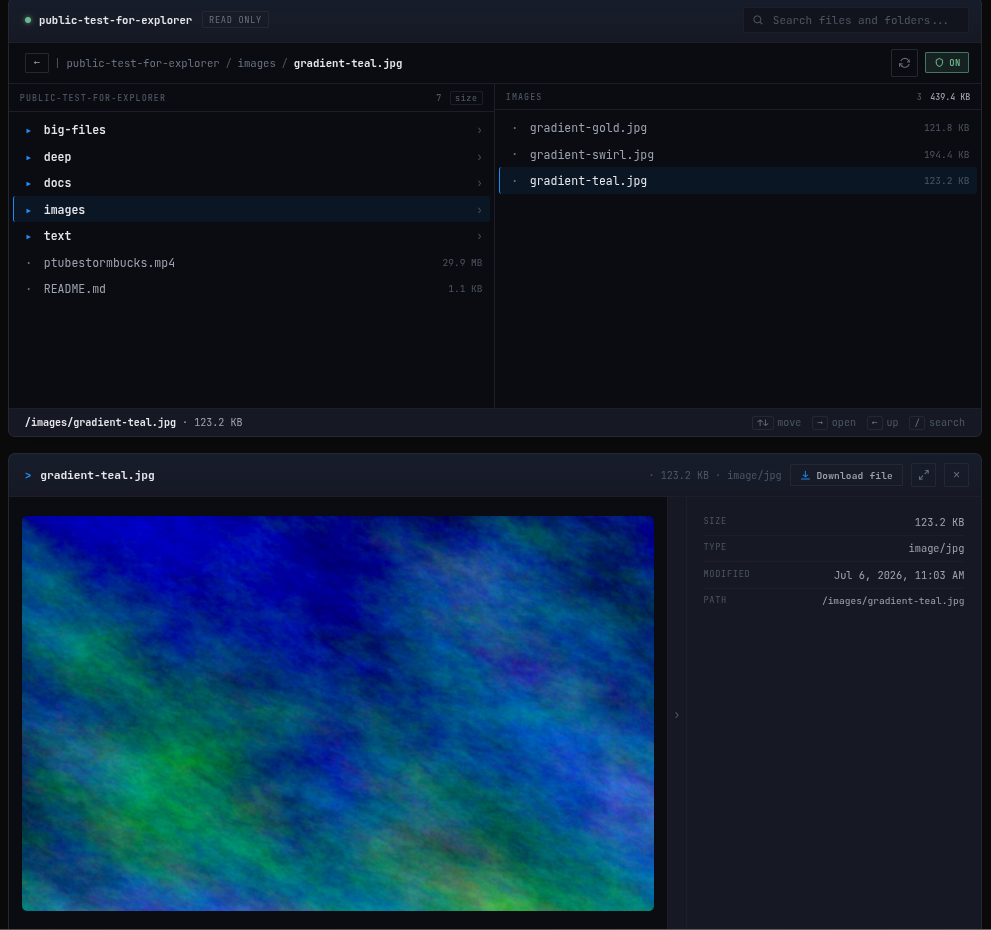Click the 194.4 KB size value
The width and height of the screenshot is (991, 930).
[946, 155]
